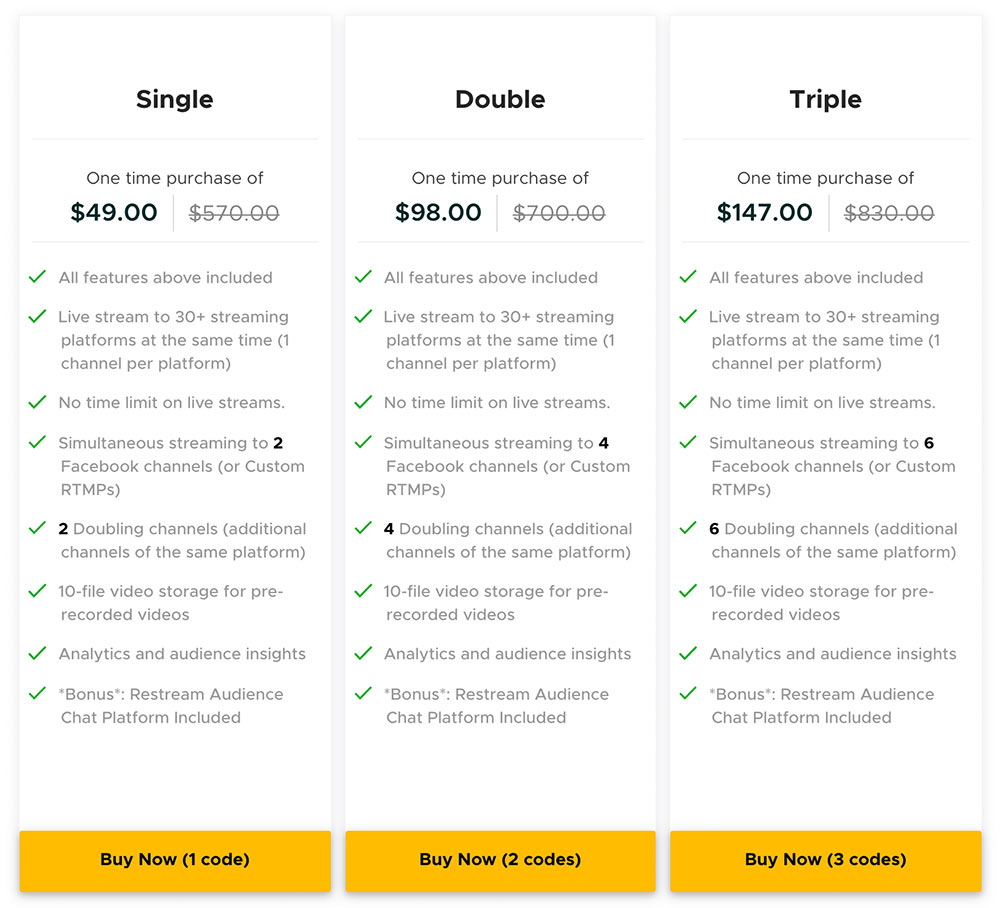Click the $147.00 price
The height and width of the screenshot is (908, 1000).
(765, 213)
